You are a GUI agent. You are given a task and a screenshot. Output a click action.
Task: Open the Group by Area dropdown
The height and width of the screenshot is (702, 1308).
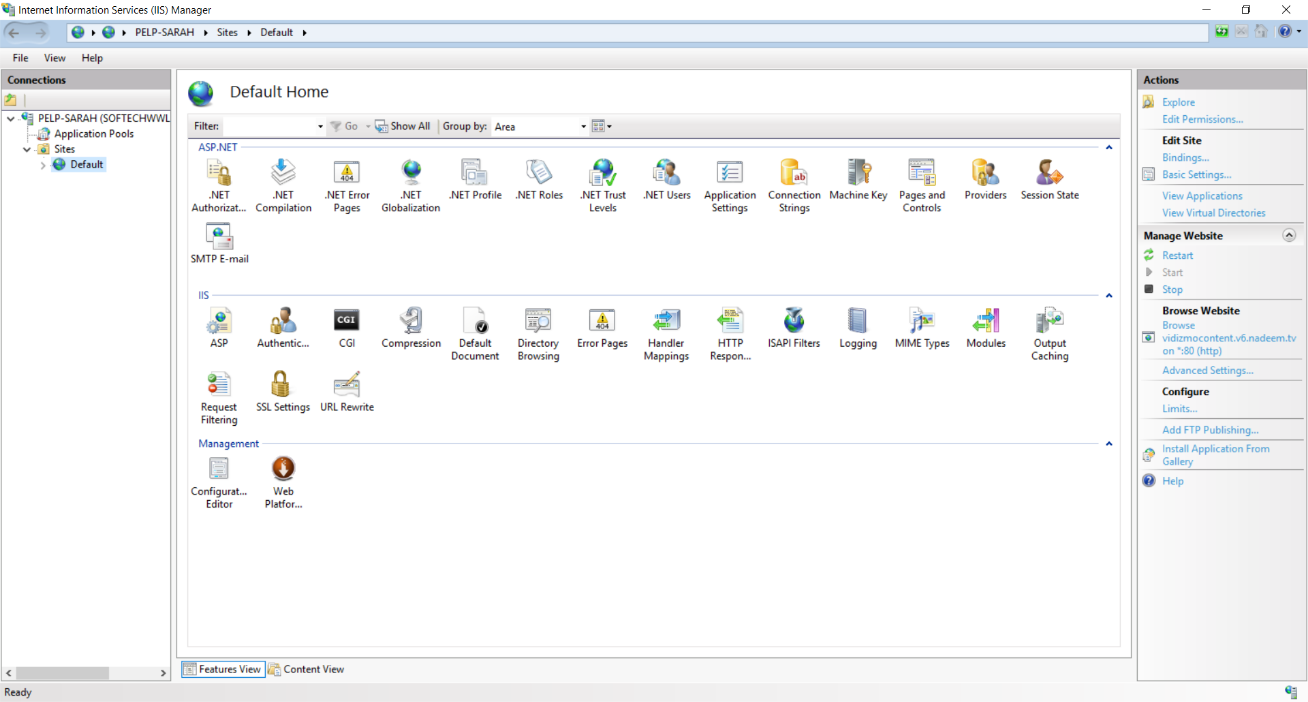point(540,127)
